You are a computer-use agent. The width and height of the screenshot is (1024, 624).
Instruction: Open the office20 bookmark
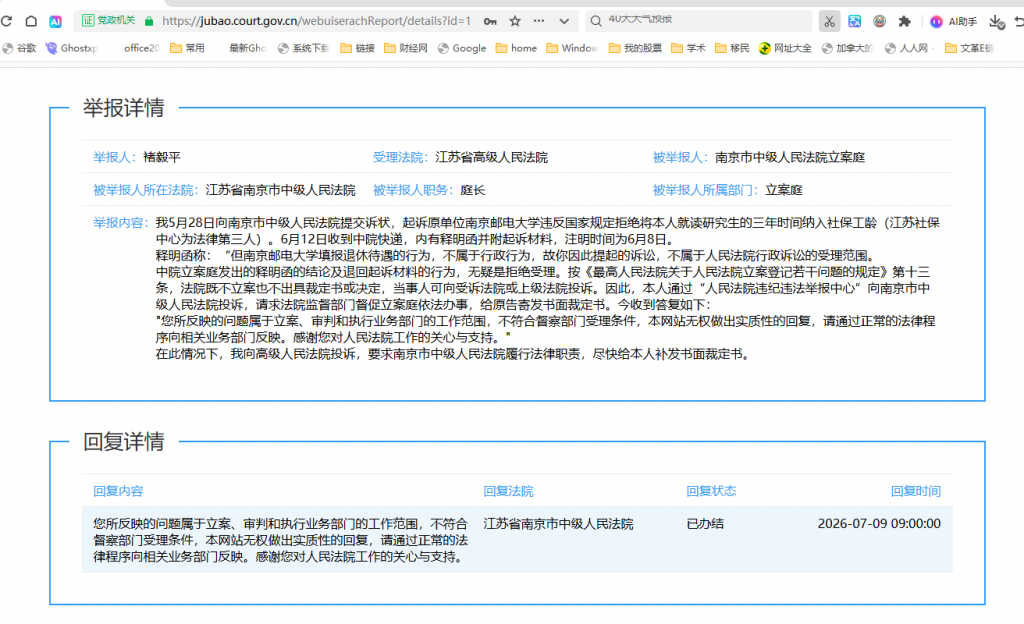(141, 48)
